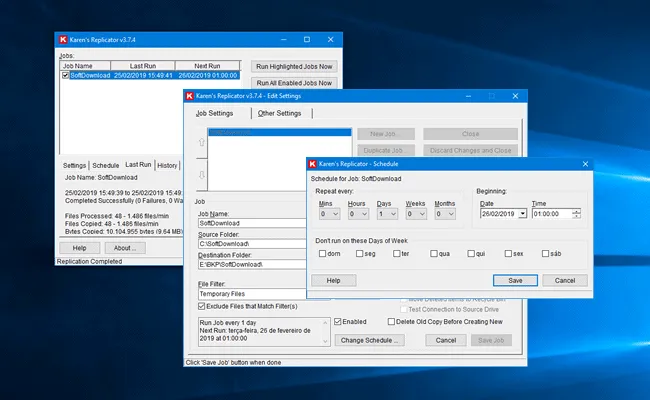This screenshot has width=650, height=400.
Task: Close the Schedule dialog with the X
Action: point(585,164)
